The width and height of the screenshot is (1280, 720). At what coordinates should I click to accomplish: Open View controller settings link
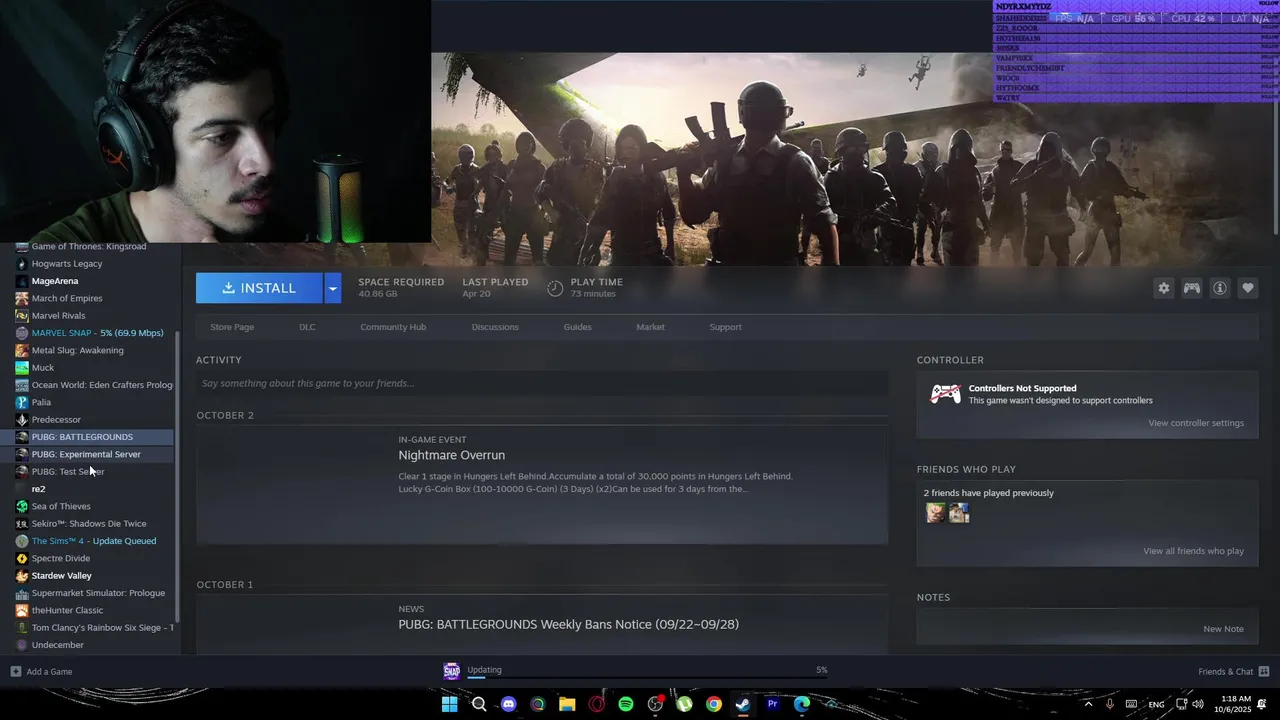1196,423
